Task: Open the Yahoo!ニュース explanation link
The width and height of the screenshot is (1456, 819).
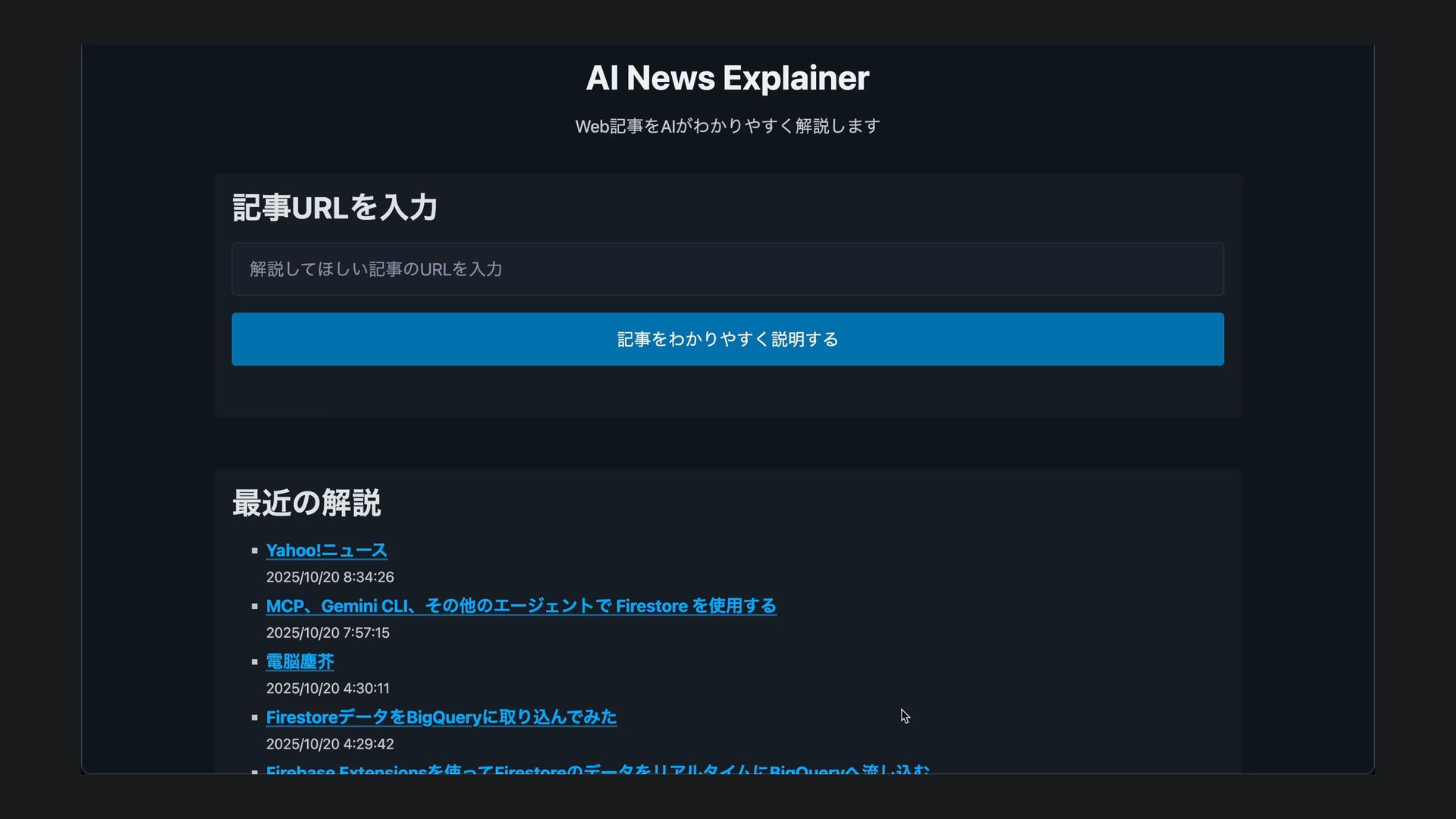Action: click(326, 551)
